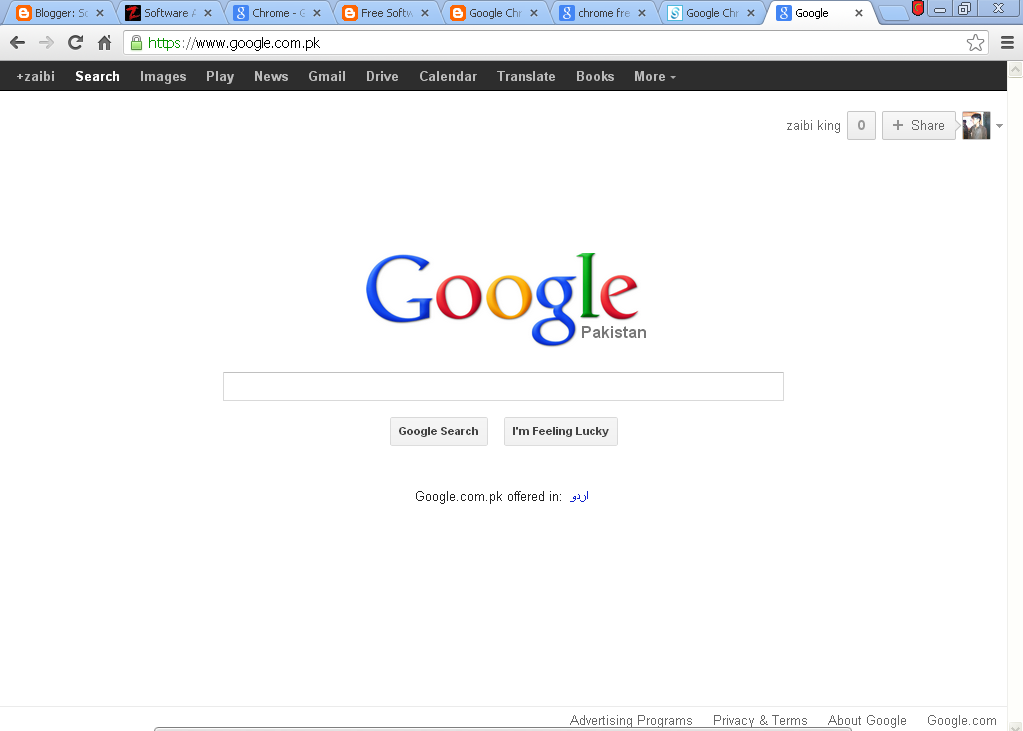Close the Free Softw tab
Viewport: 1023px width, 731px height.
425,13
